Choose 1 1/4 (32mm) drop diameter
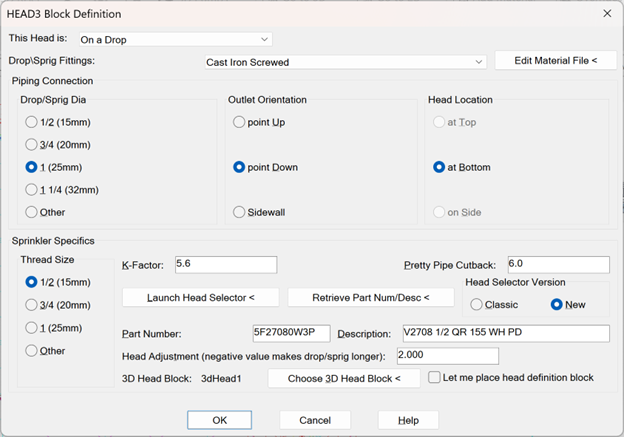Screen dimensions: 624x437 [x=33, y=190]
